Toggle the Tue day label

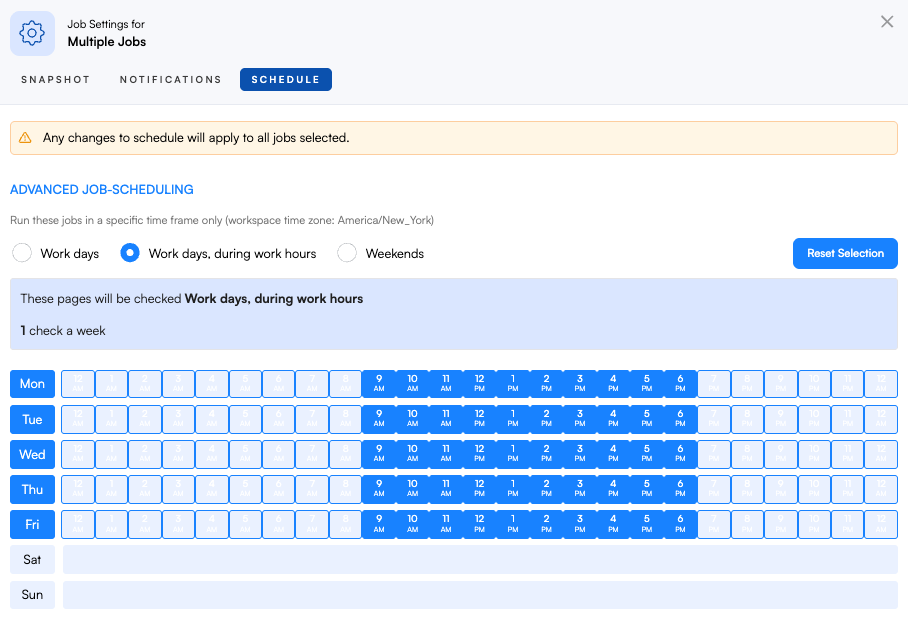point(32,419)
